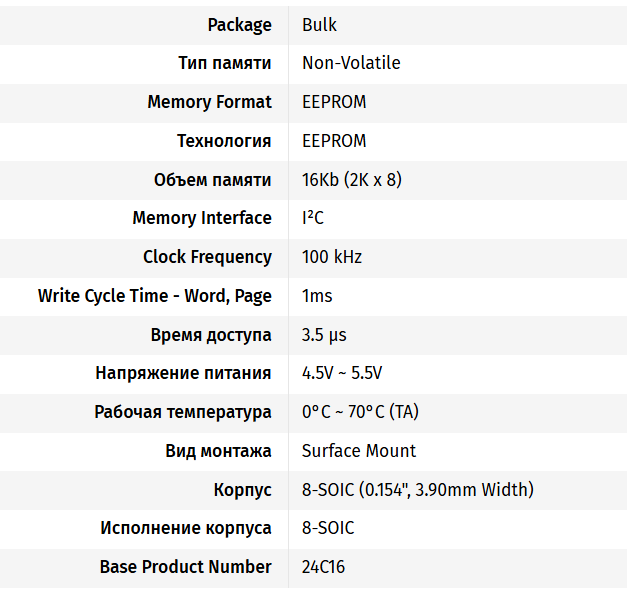The width and height of the screenshot is (627, 593).
Task: Select the "4.5V ~ 5.5V" voltage value
Action: click(342, 373)
